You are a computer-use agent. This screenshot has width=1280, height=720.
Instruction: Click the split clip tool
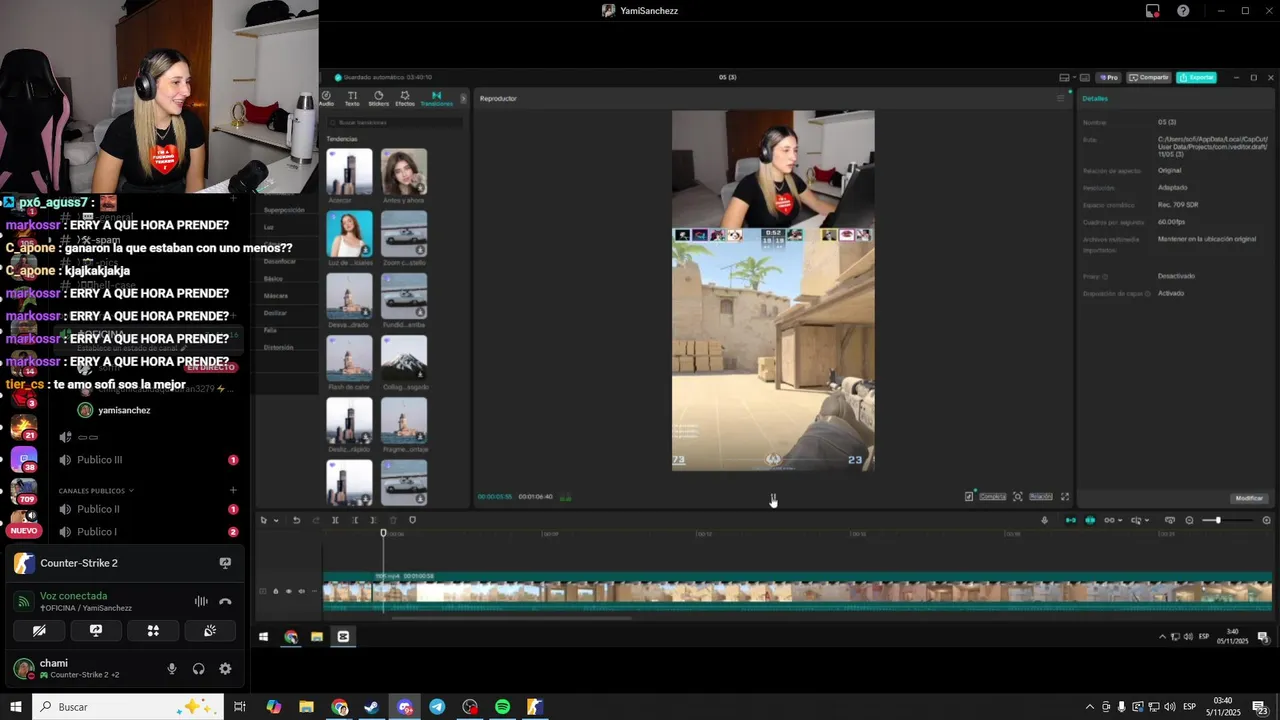(x=335, y=520)
